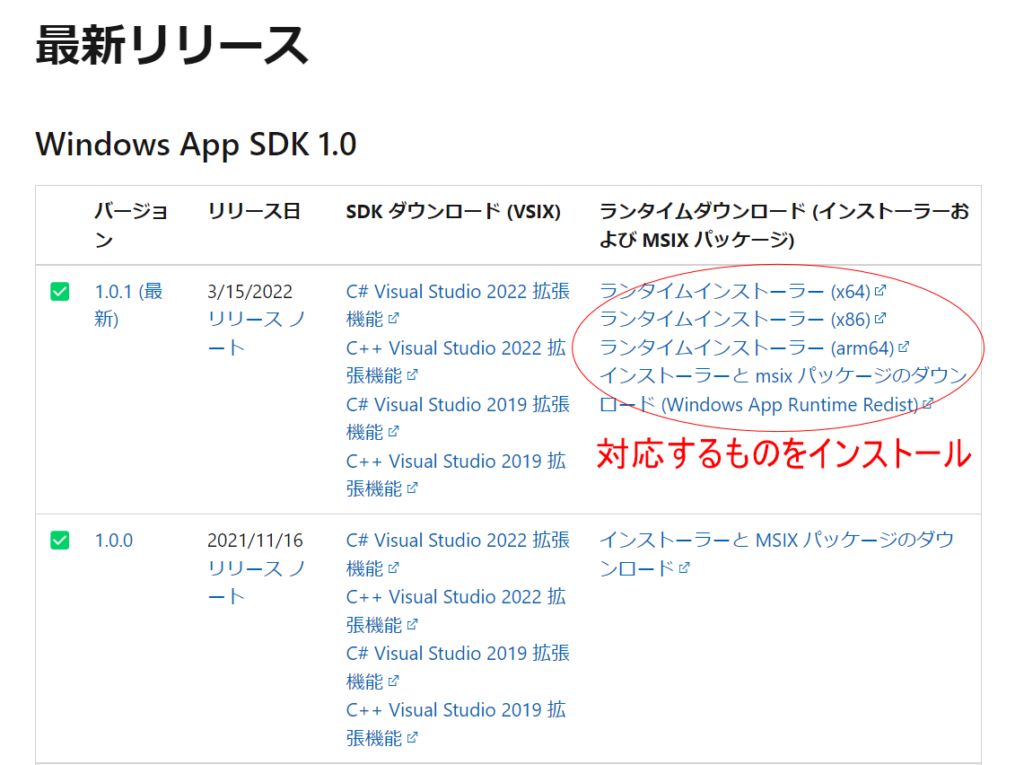Download C++ Visual Studio 2022 拡張機能 for 1.0.1

click(x=456, y=361)
